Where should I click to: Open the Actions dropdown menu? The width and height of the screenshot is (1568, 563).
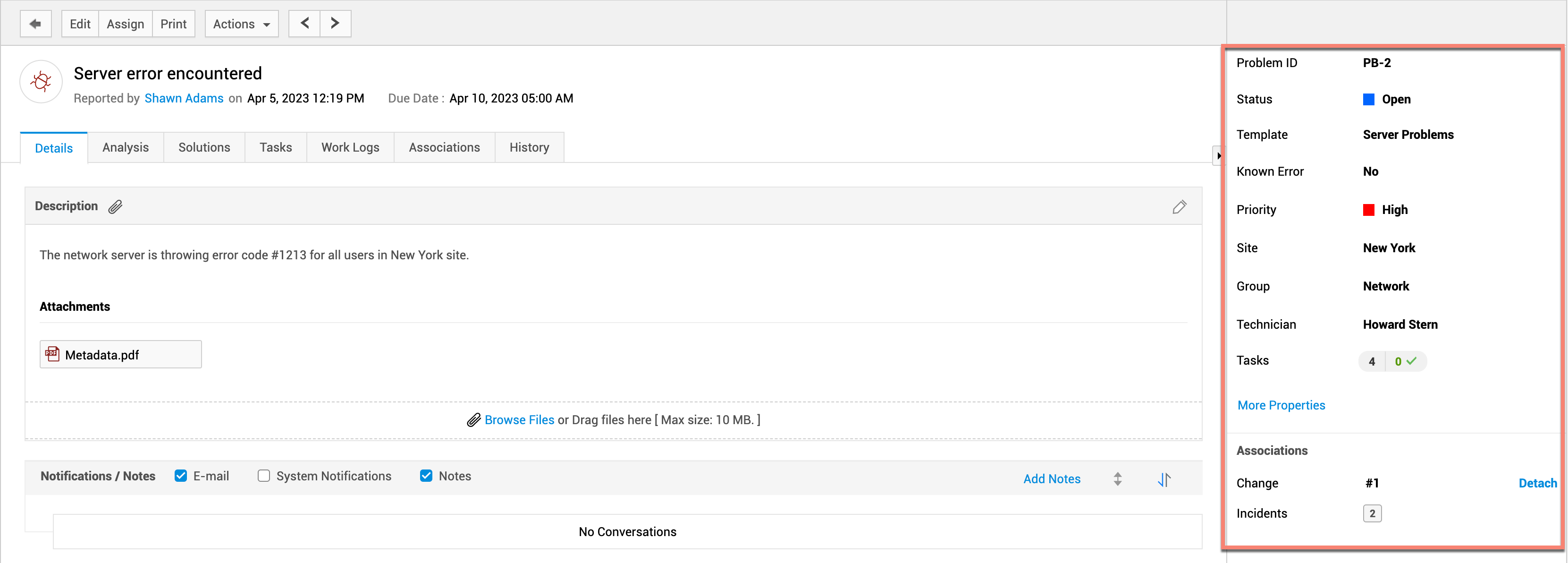[x=241, y=24]
